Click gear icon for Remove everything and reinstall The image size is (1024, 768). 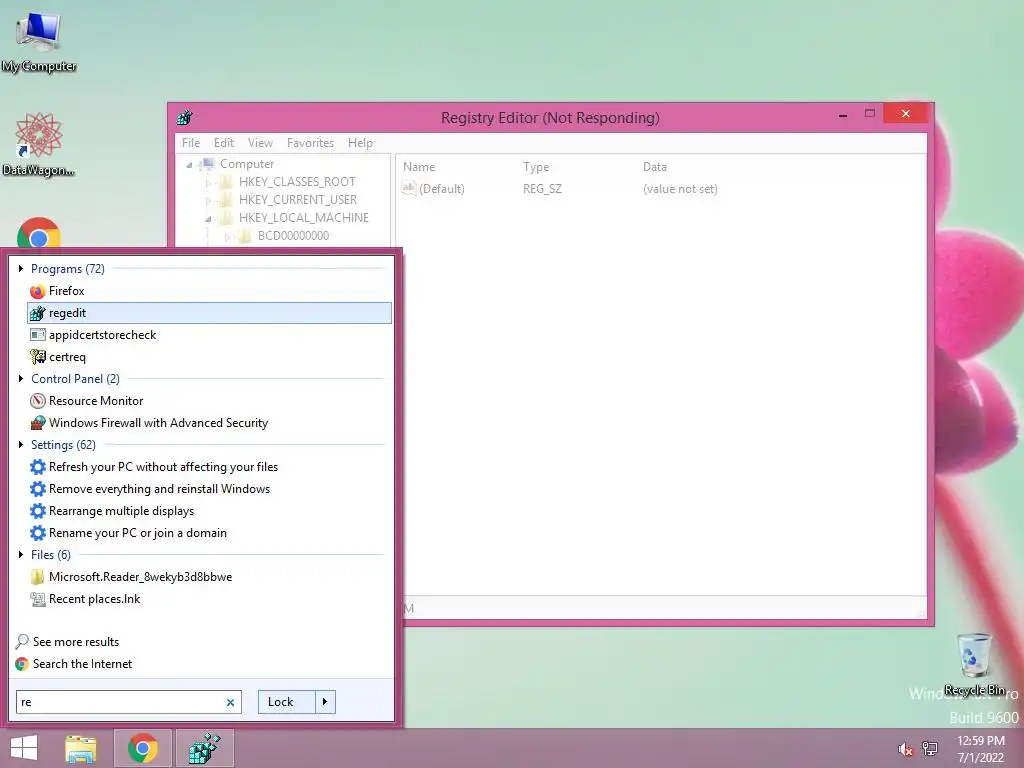38,488
